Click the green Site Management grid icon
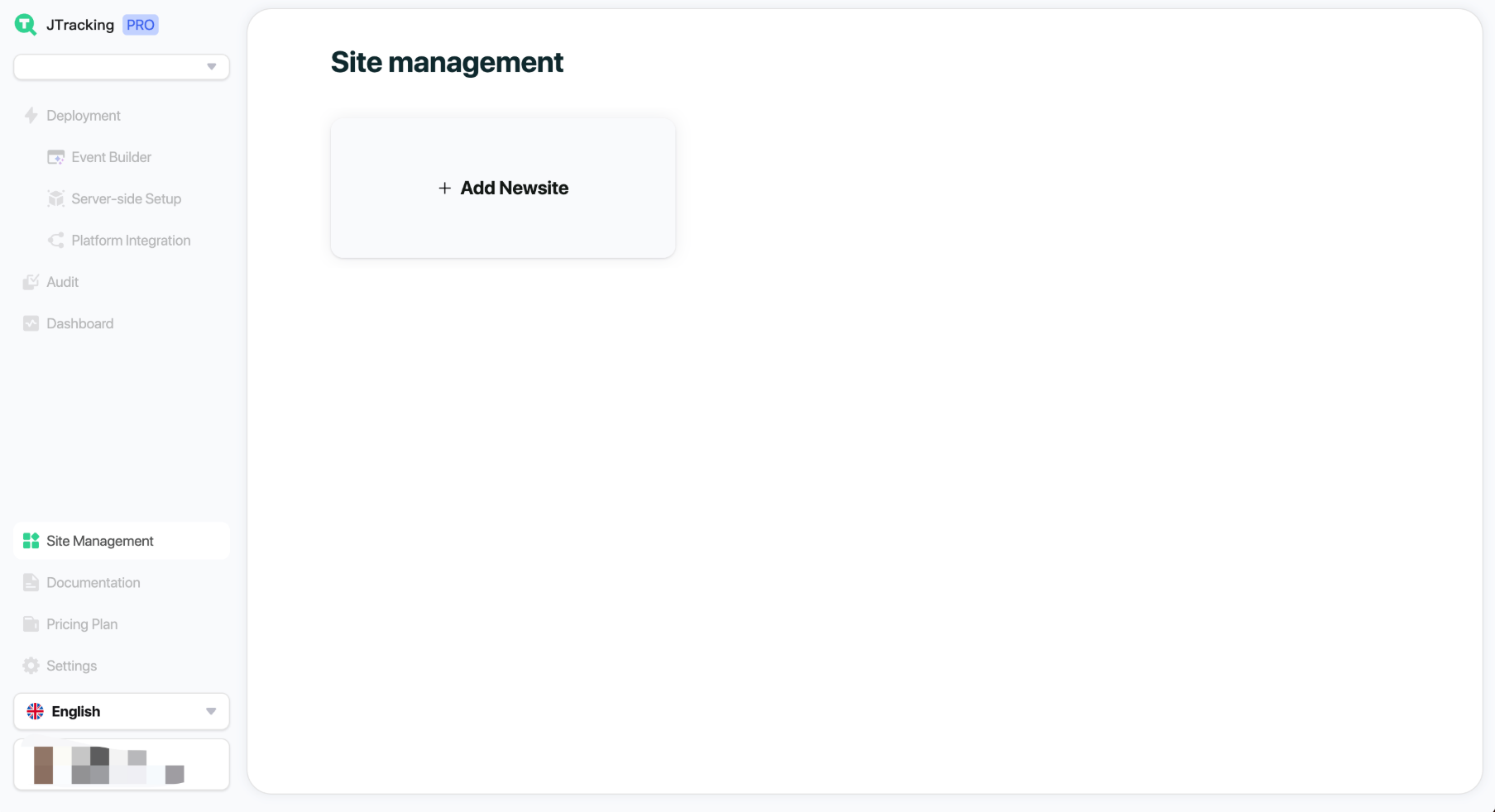1495x812 pixels. click(x=31, y=541)
